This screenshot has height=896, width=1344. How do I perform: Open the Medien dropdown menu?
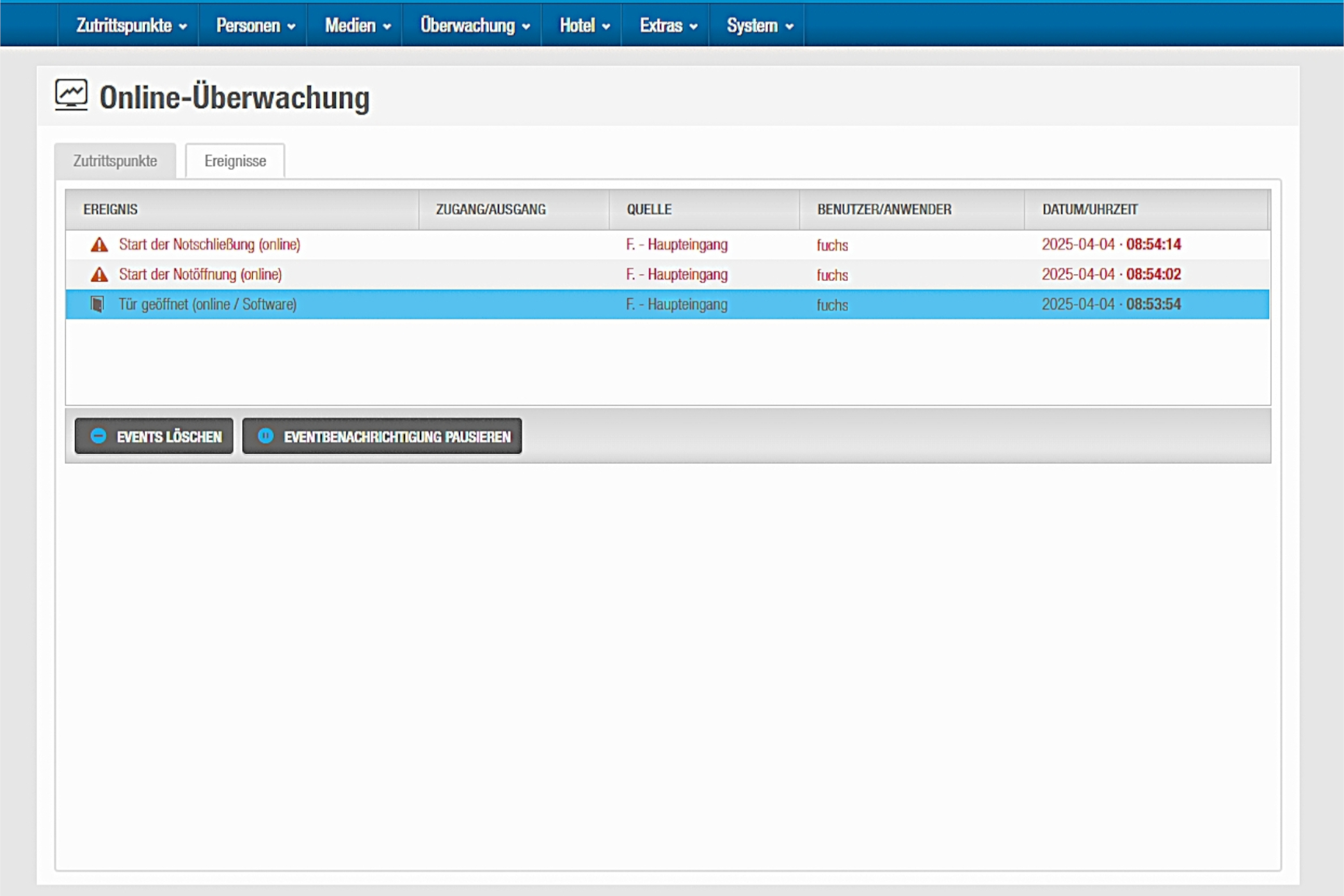(x=356, y=26)
